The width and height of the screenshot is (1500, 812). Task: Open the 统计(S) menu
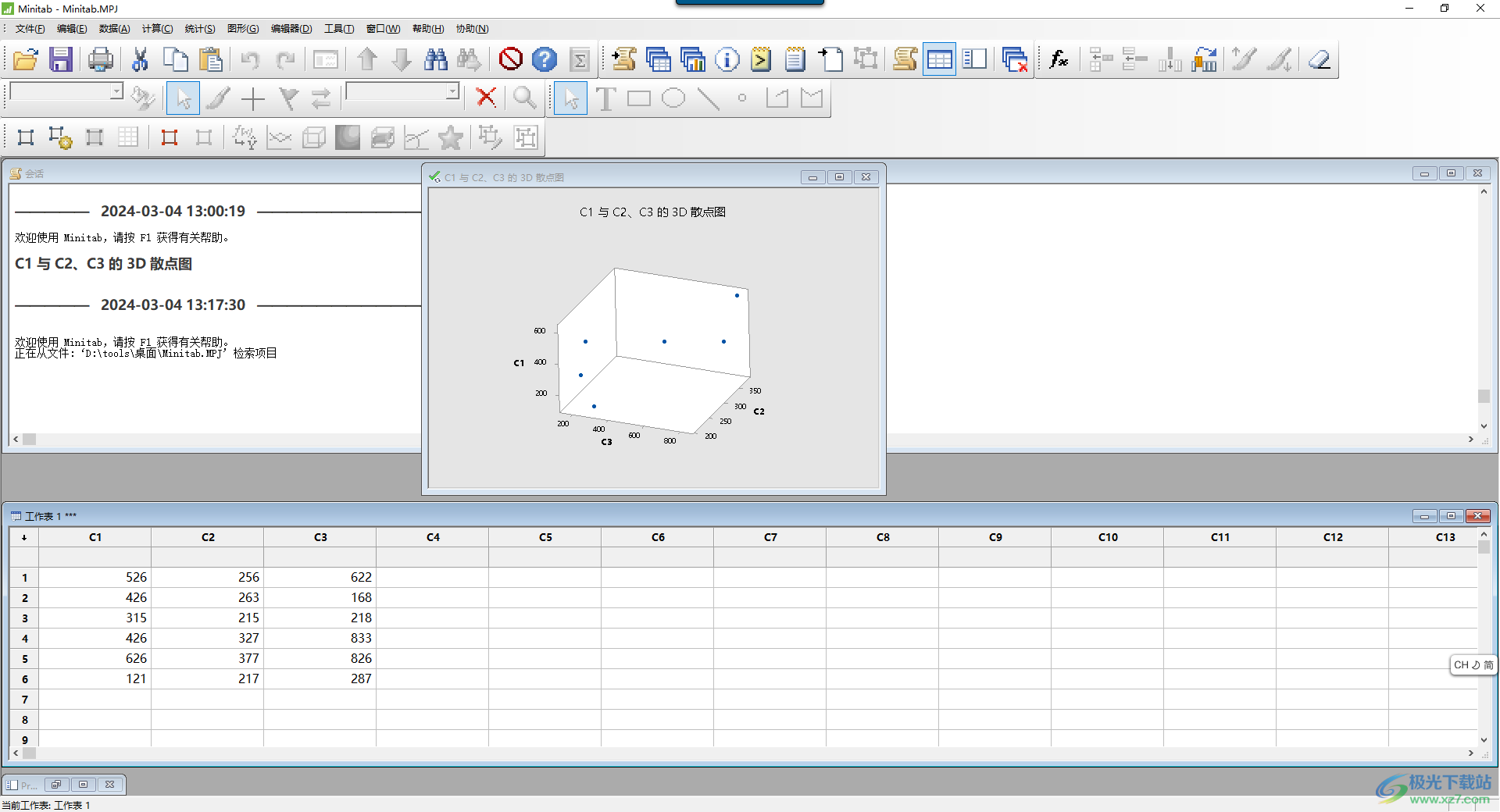(199, 29)
